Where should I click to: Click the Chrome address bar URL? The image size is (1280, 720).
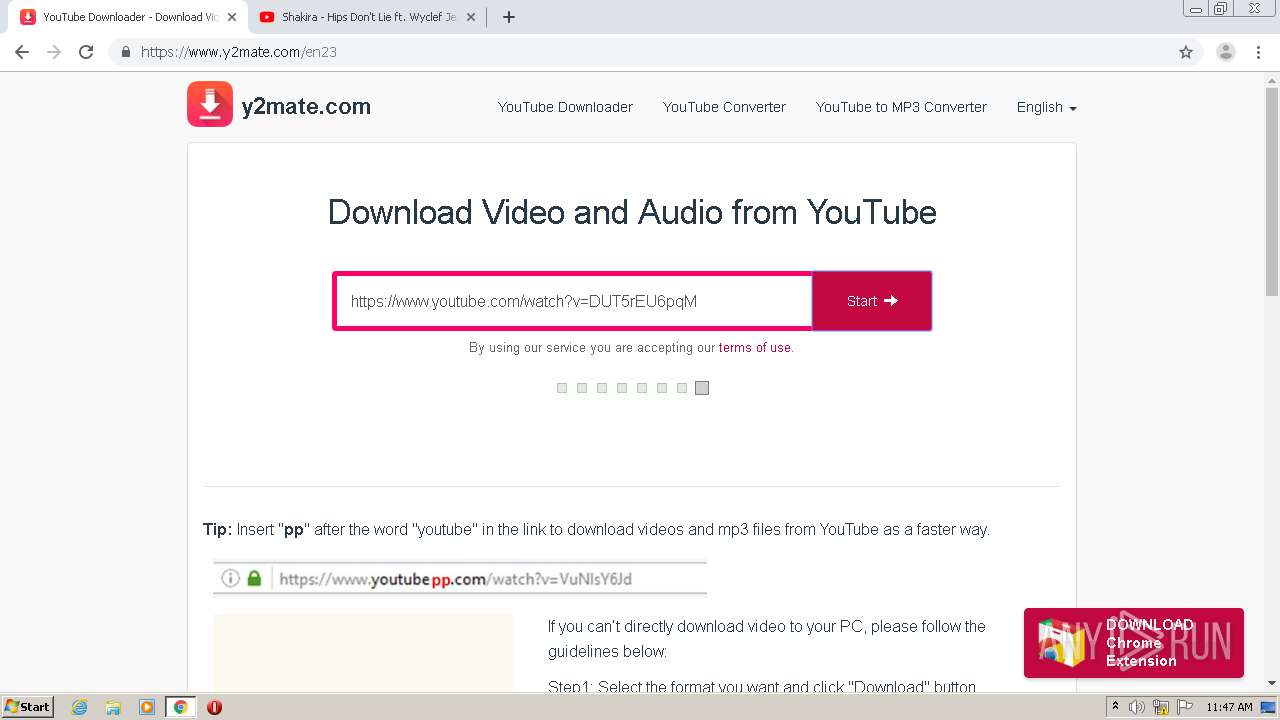(238, 52)
